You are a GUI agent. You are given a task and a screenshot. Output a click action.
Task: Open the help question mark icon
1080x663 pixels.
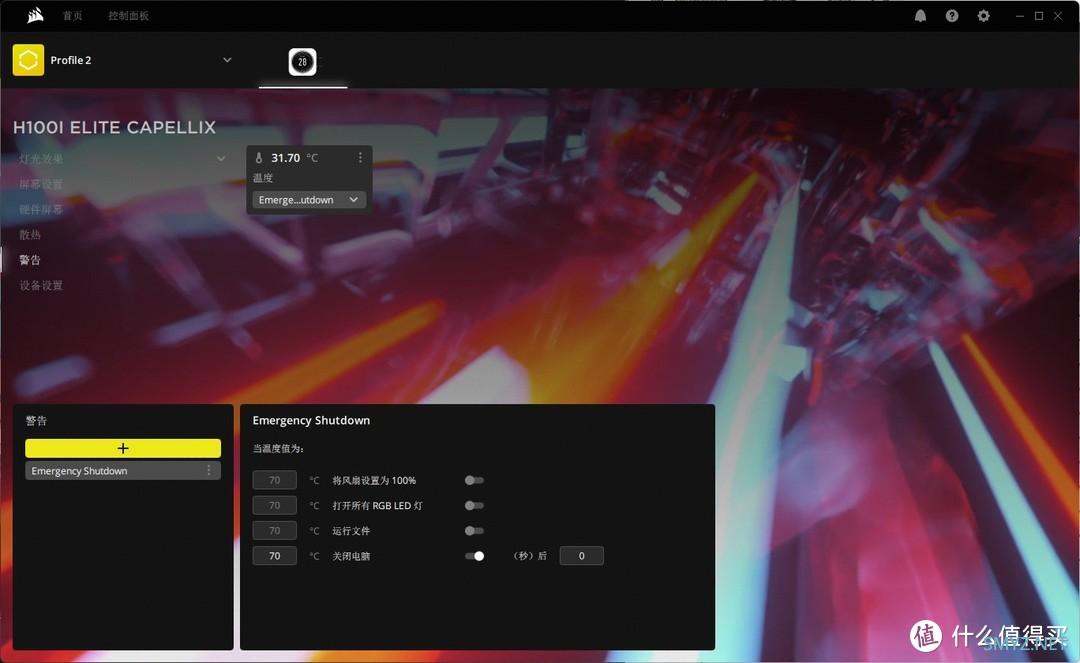click(952, 16)
